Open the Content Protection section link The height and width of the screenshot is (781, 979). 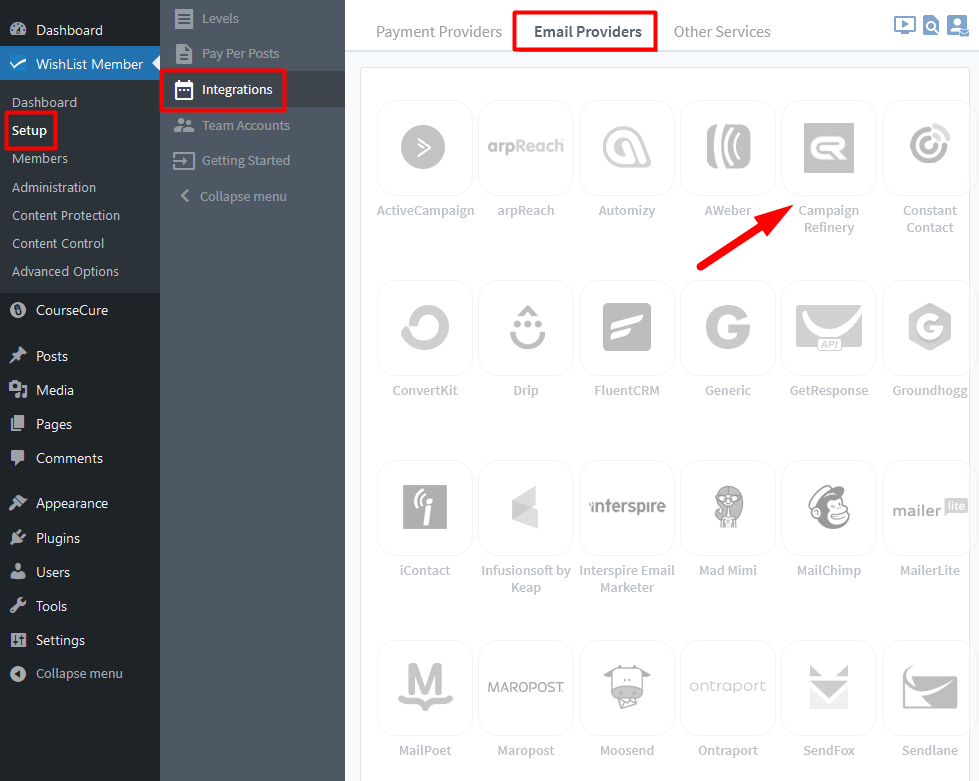pos(66,215)
